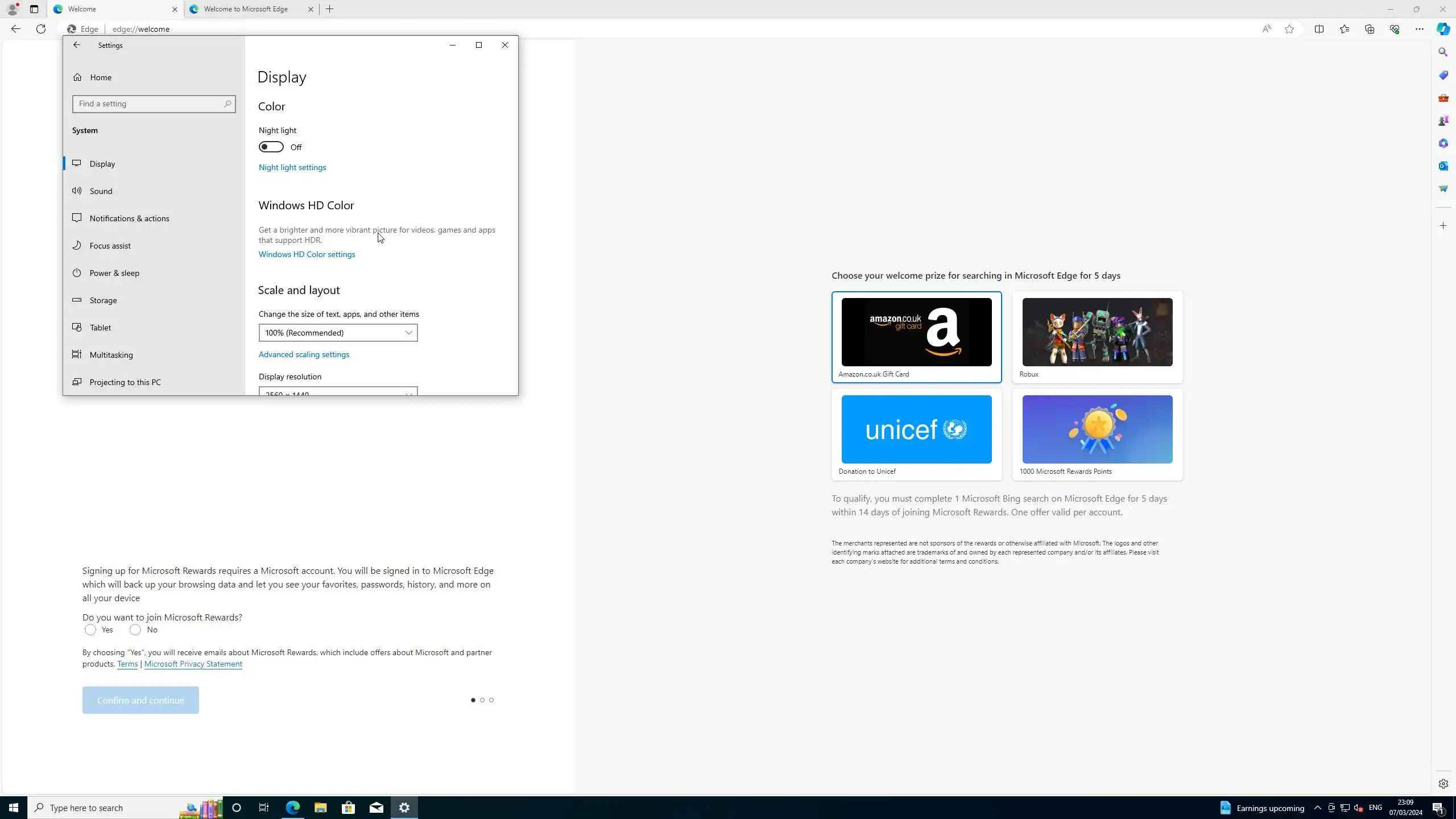Open Edge Copilot icon in toolbar
1456x819 pixels.
click(1443, 28)
